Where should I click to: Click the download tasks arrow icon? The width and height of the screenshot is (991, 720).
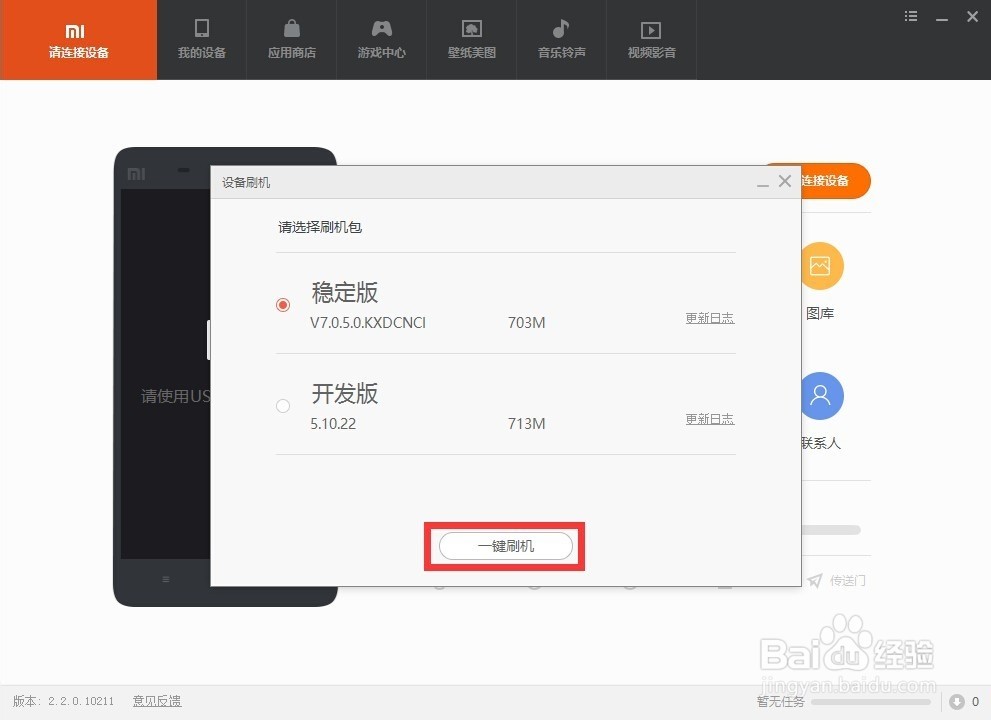957,702
